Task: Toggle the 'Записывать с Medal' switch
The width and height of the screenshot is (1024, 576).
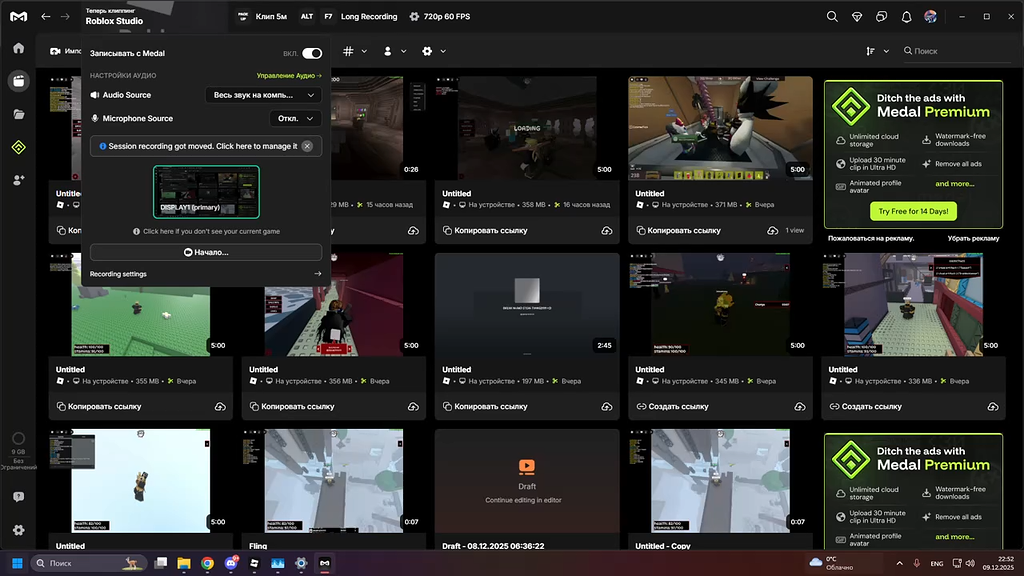Action: (312, 53)
